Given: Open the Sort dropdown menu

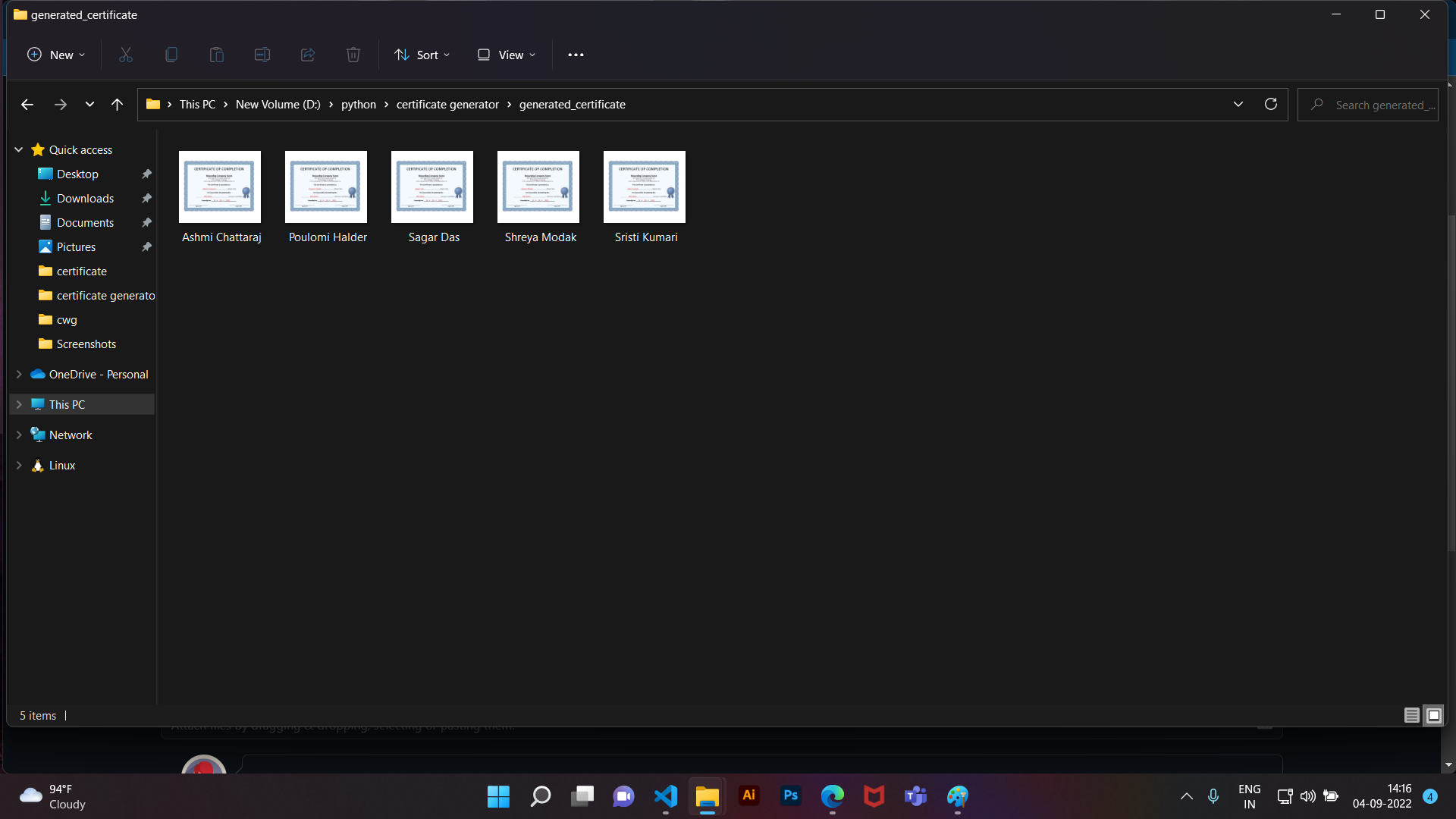Looking at the screenshot, I should (x=422, y=55).
